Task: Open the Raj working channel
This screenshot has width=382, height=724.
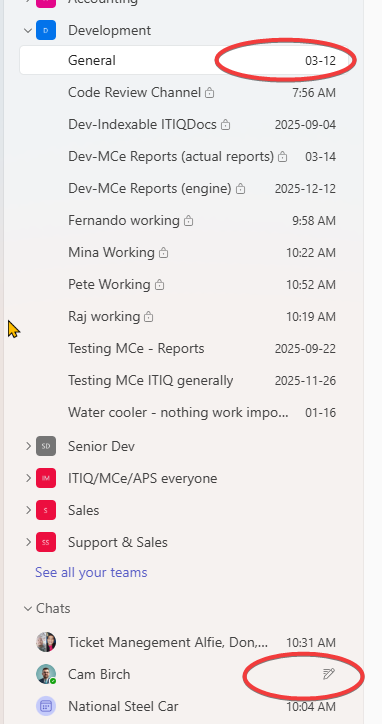Action: point(104,317)
